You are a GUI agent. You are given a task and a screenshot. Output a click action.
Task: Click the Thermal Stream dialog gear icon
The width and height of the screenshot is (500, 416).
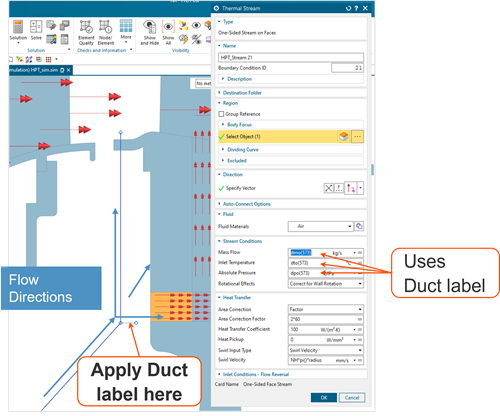tap(216, 8)
